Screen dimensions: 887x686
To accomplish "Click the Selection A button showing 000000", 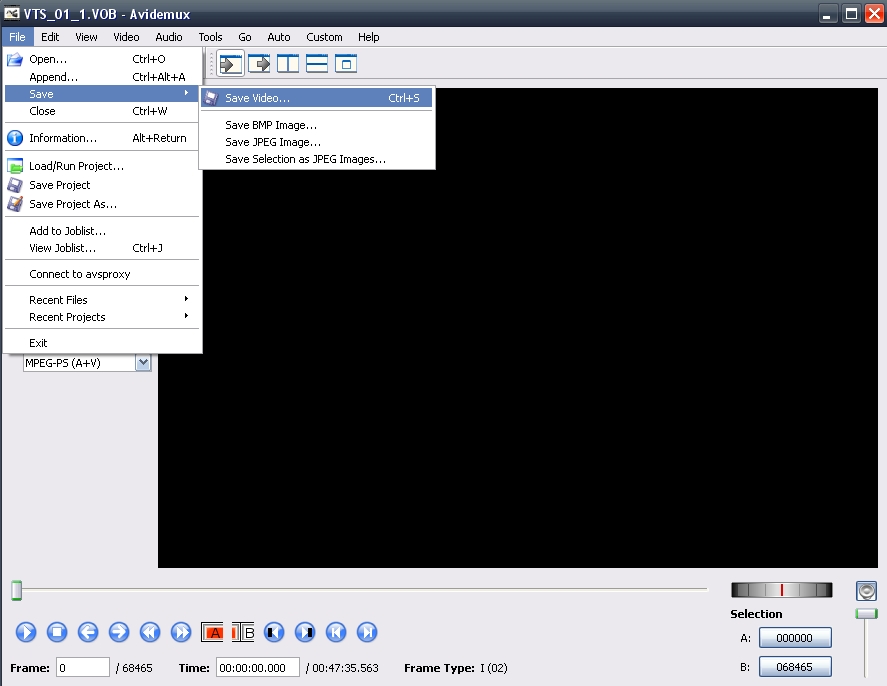I will [x=795, y=638].
